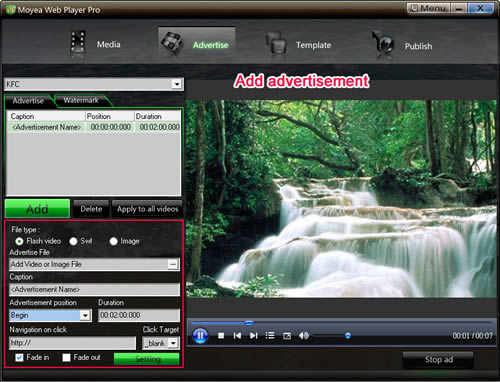
Task: Toggle the full-screen view icon
Action: point(287,336)
